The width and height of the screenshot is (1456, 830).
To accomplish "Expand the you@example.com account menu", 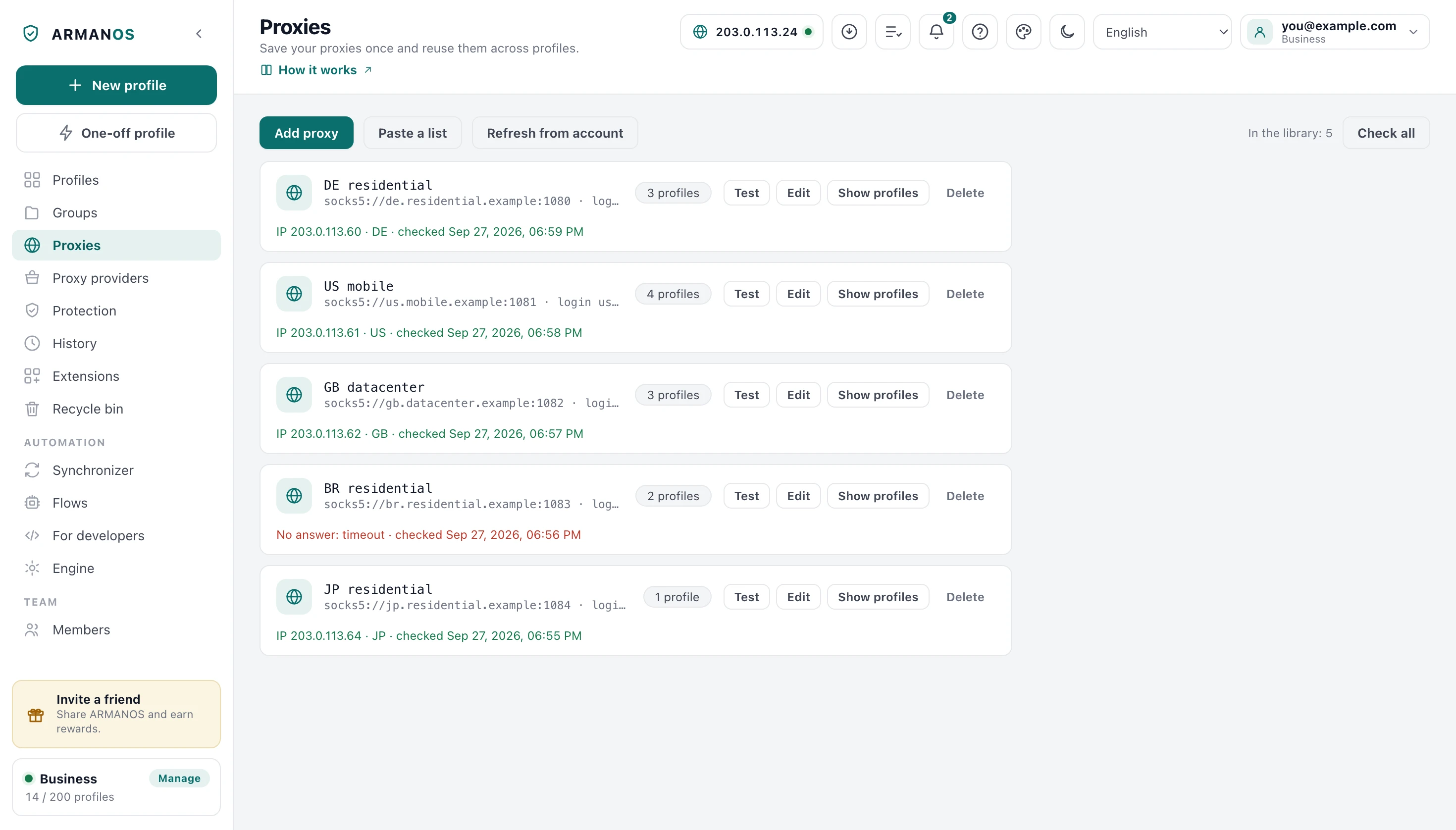I will tap(1335, 32).
